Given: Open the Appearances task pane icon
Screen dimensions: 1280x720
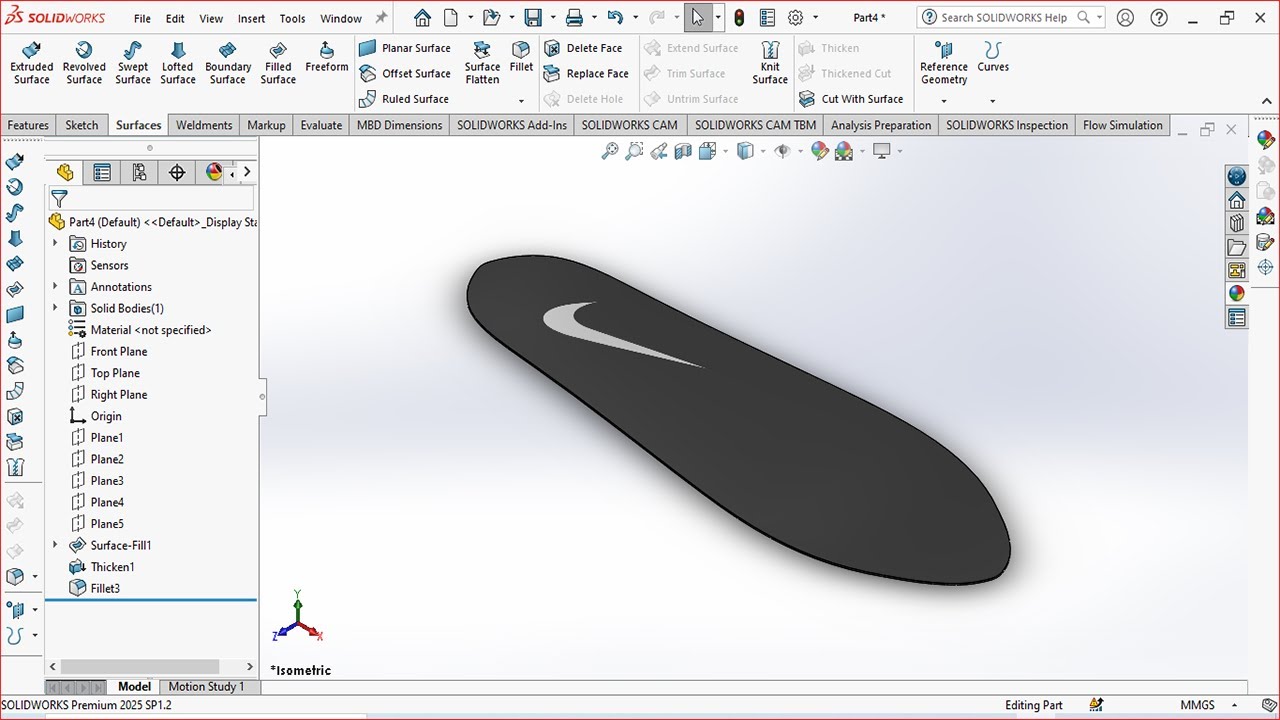Looking at the screenshot, I should click(x=1237, y=293).
